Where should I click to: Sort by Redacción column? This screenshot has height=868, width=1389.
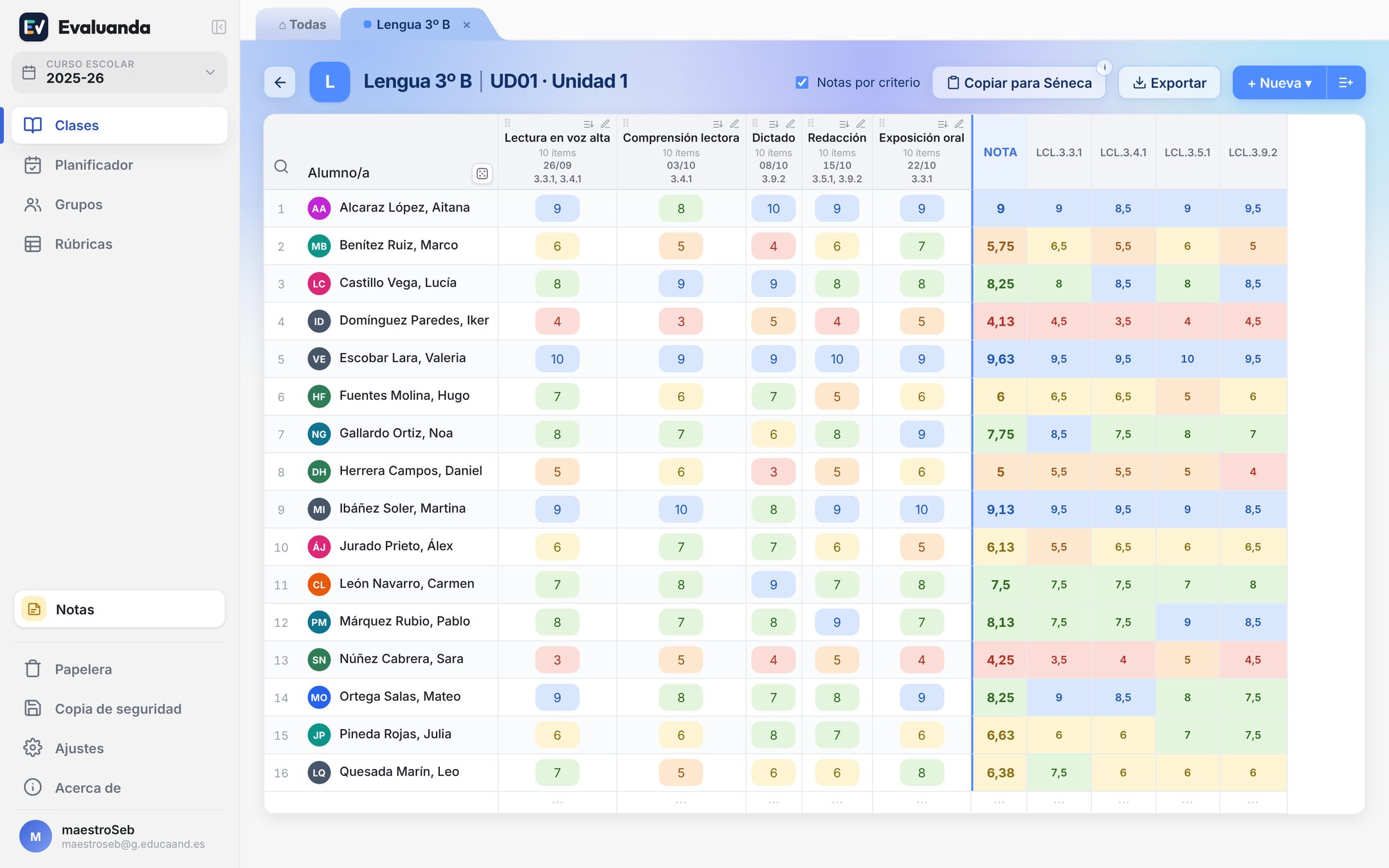(844, 123)
